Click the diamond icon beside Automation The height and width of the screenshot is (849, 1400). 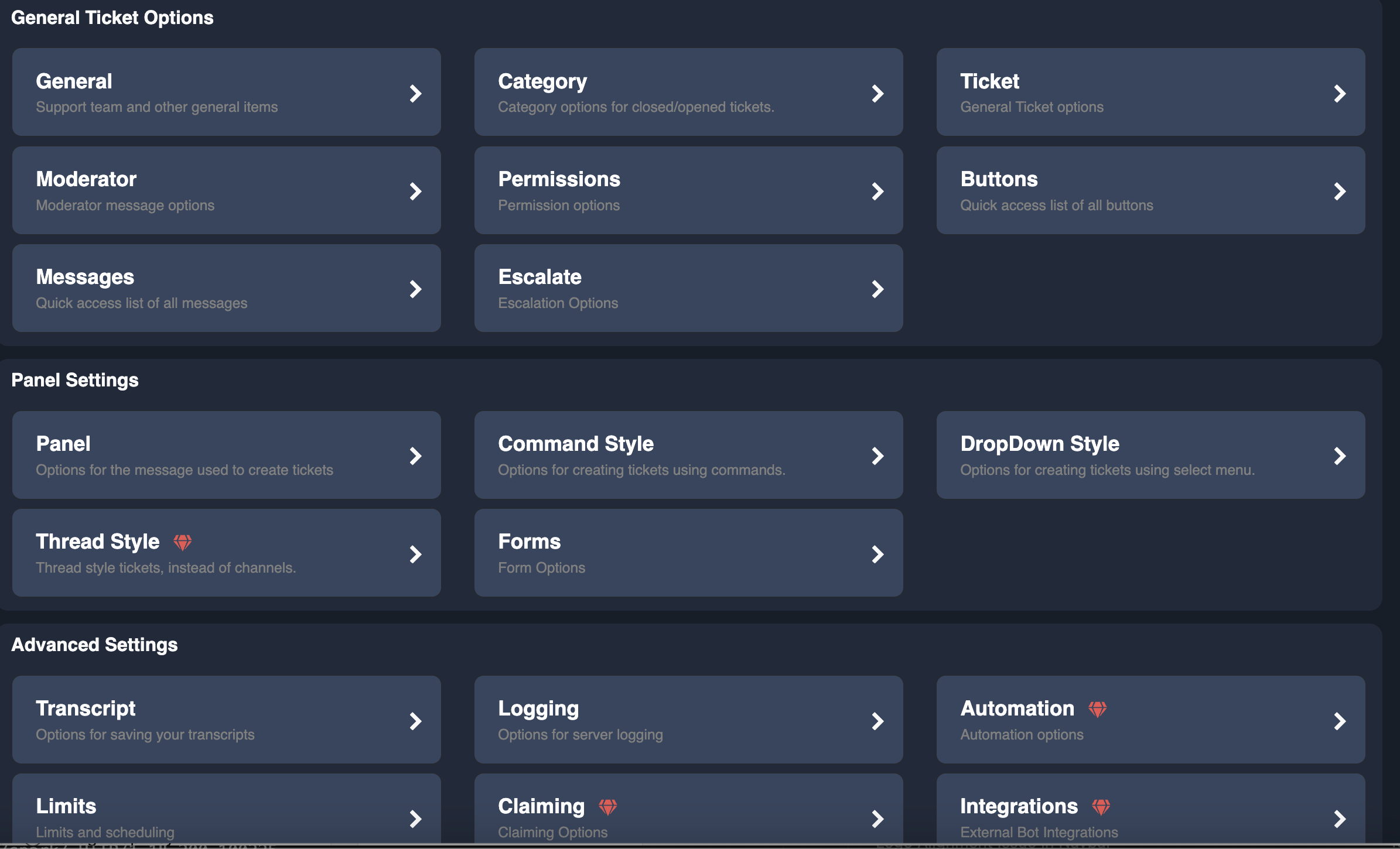pos(1098,708)
